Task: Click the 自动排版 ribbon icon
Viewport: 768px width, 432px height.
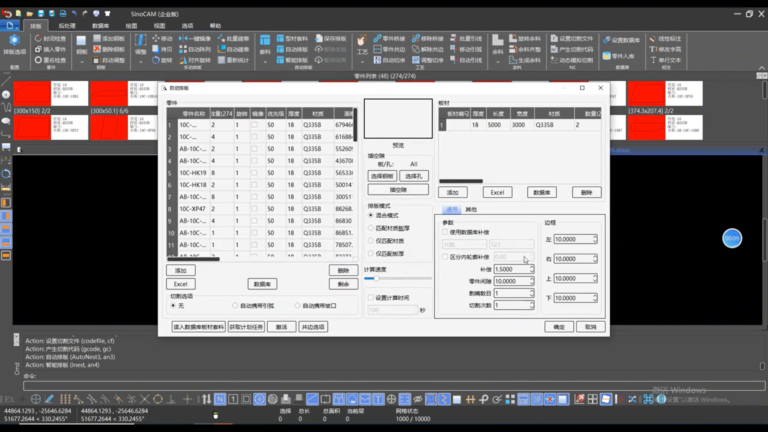Action: tap(280, 49)
